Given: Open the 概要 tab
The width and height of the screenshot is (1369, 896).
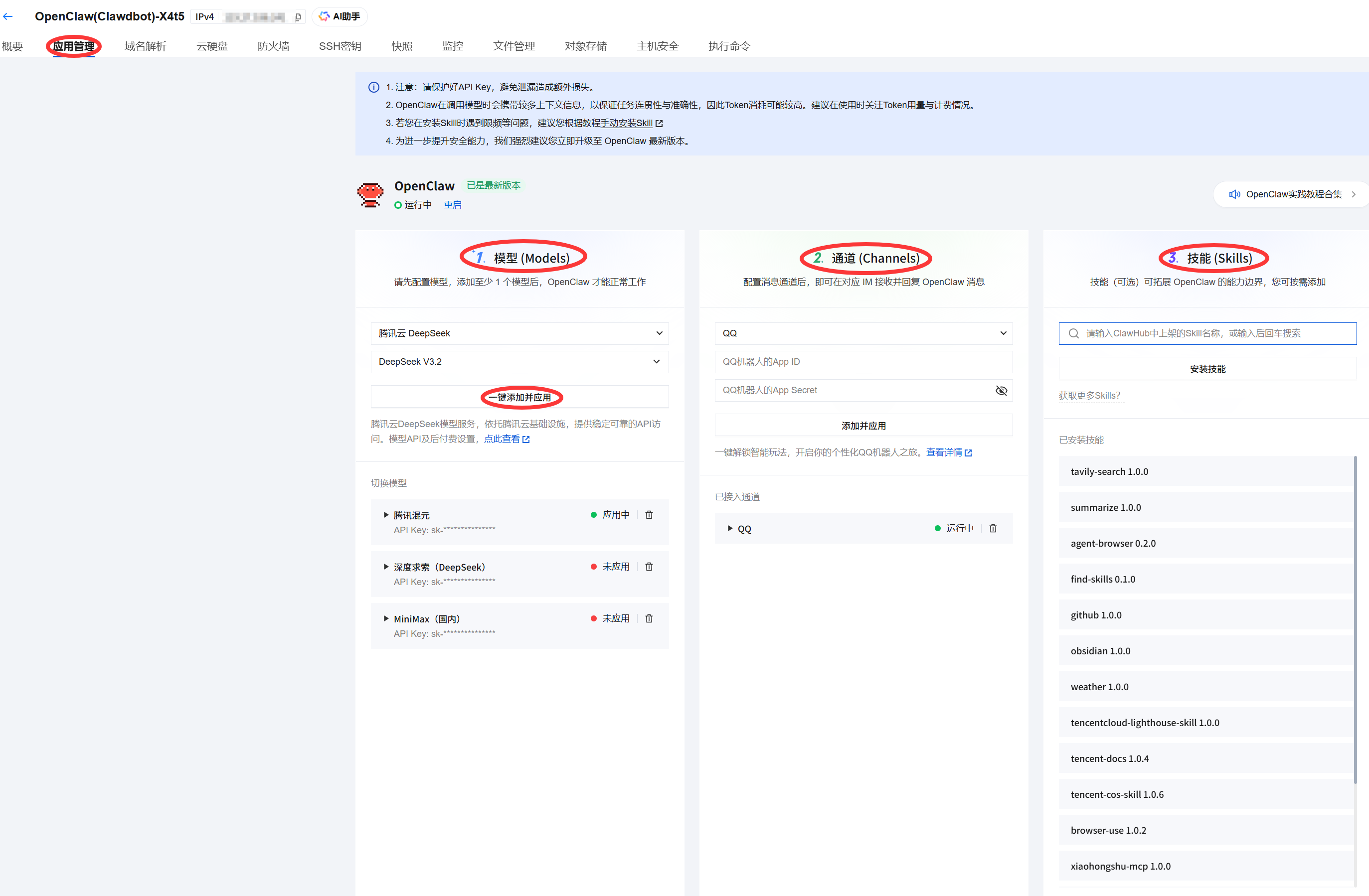Looking at the screenshot, I should click(12, 46).
